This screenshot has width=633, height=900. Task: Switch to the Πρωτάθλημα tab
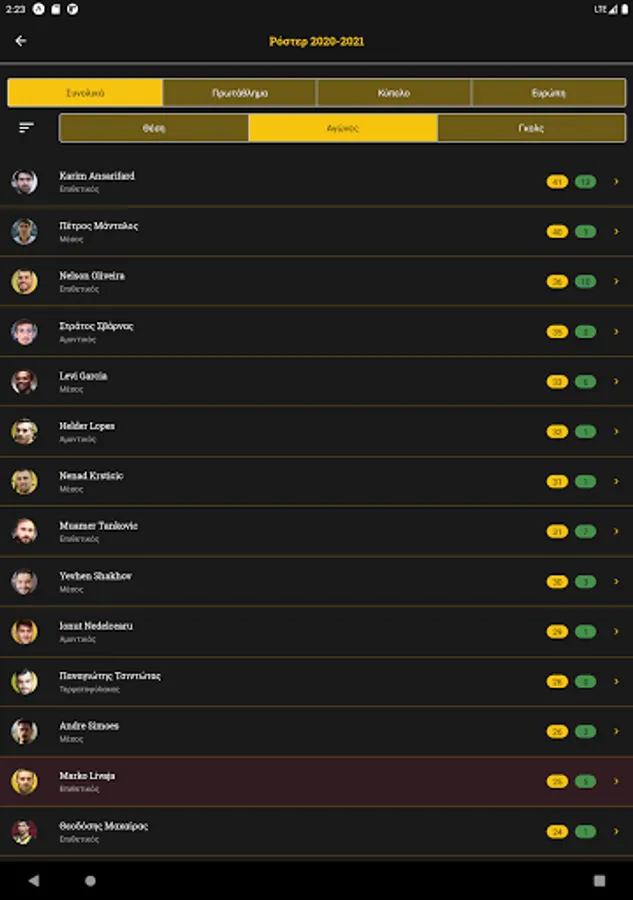pyautogui.click(x=239, y=93)
